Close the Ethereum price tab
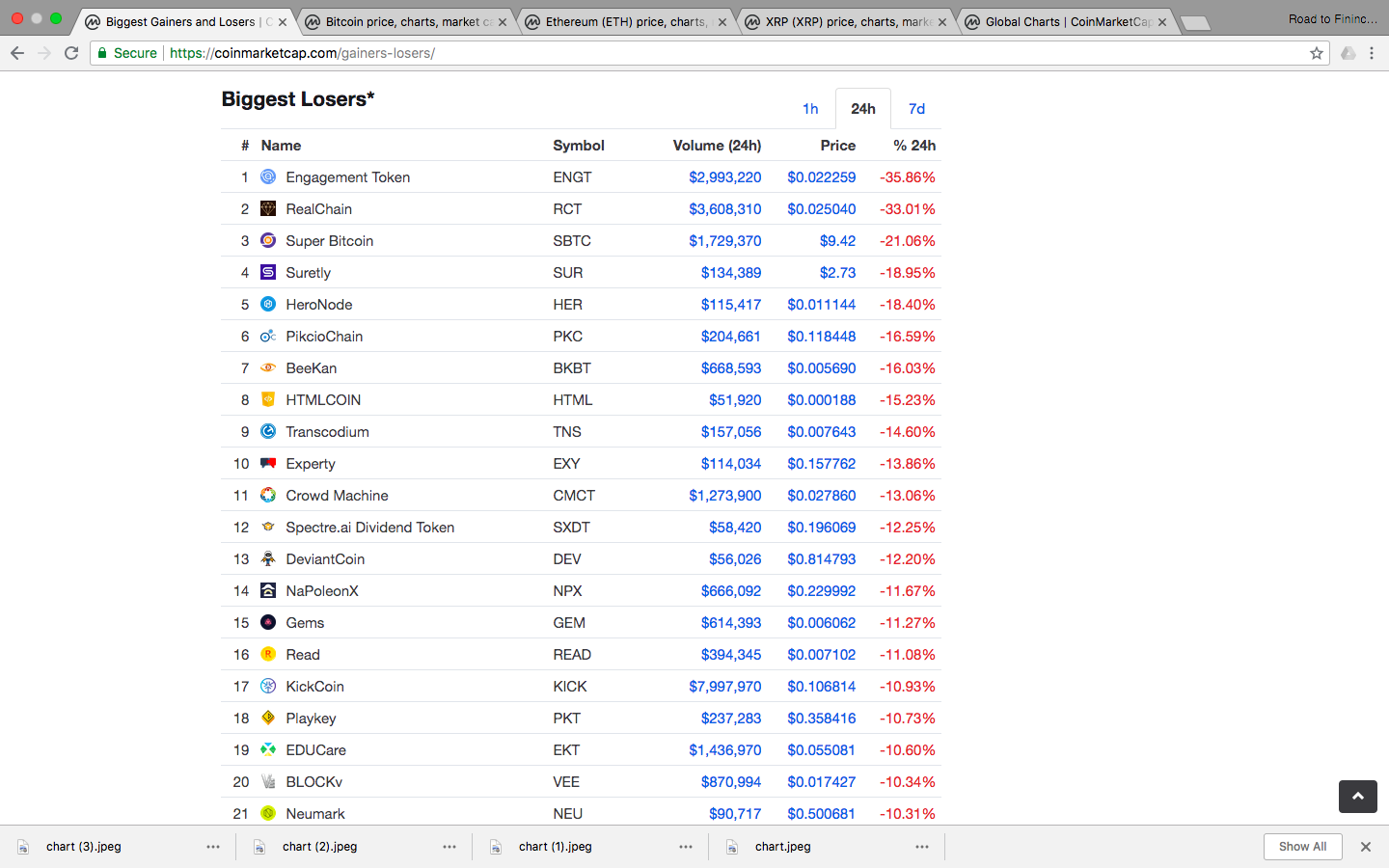1389x868 pixels. [722, 22]
